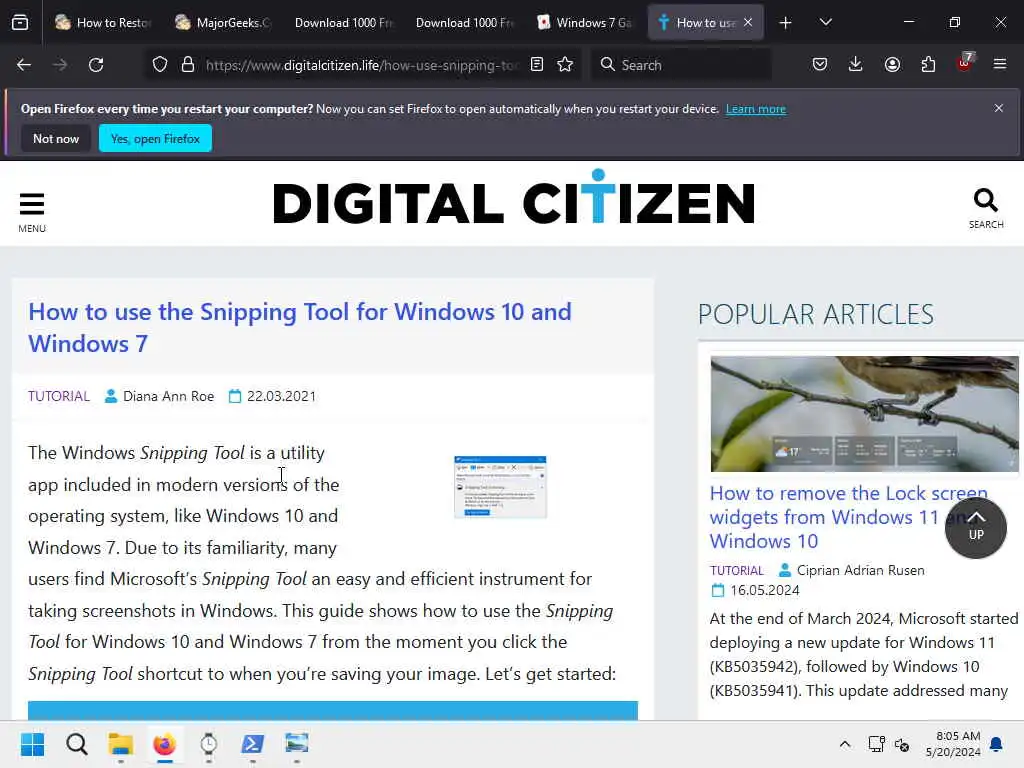Click the POPULAR ARTICLES heading
1024x768 pixels.
click(x=816, y=315)
